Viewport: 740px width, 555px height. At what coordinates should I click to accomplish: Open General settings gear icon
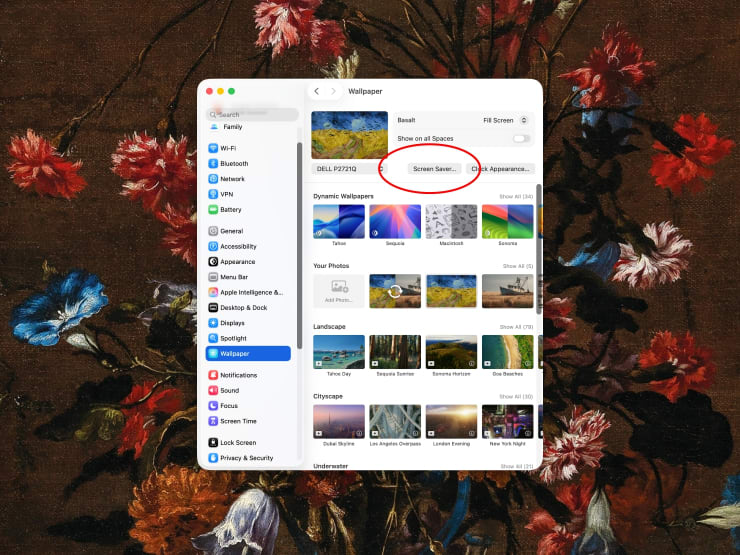pos(213,231)
